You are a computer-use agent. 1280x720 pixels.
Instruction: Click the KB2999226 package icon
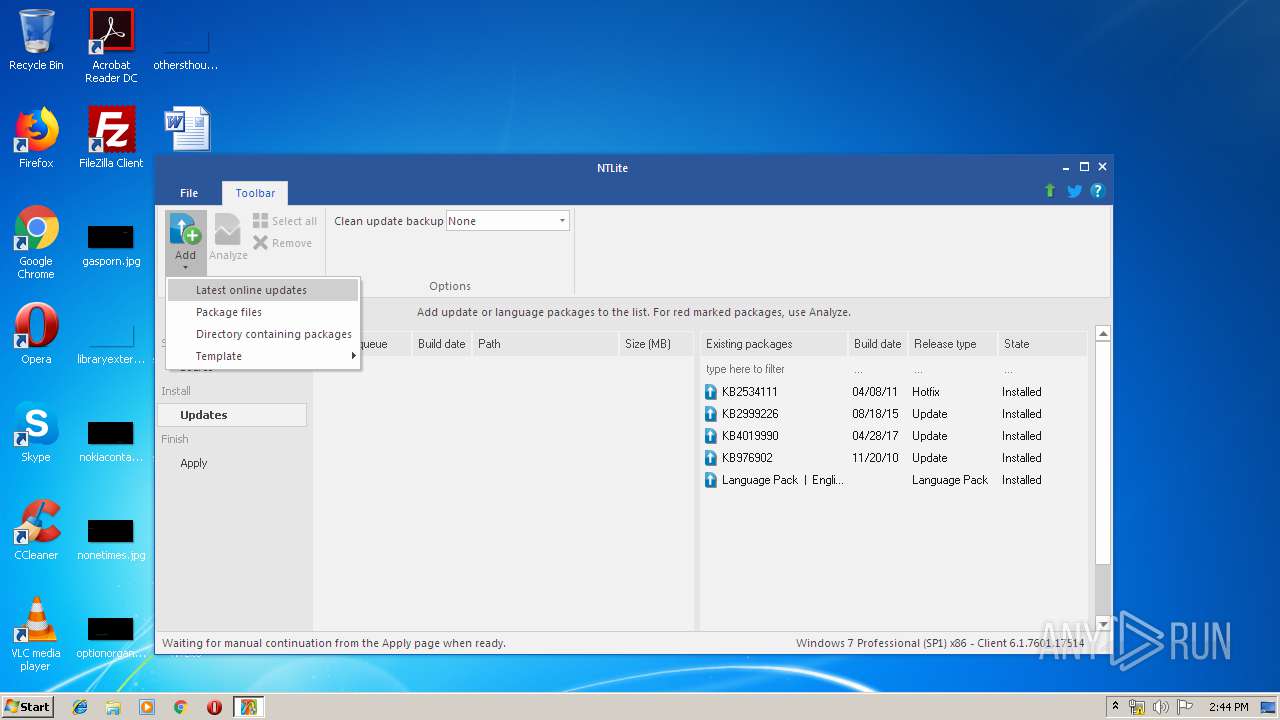(711, 414)
